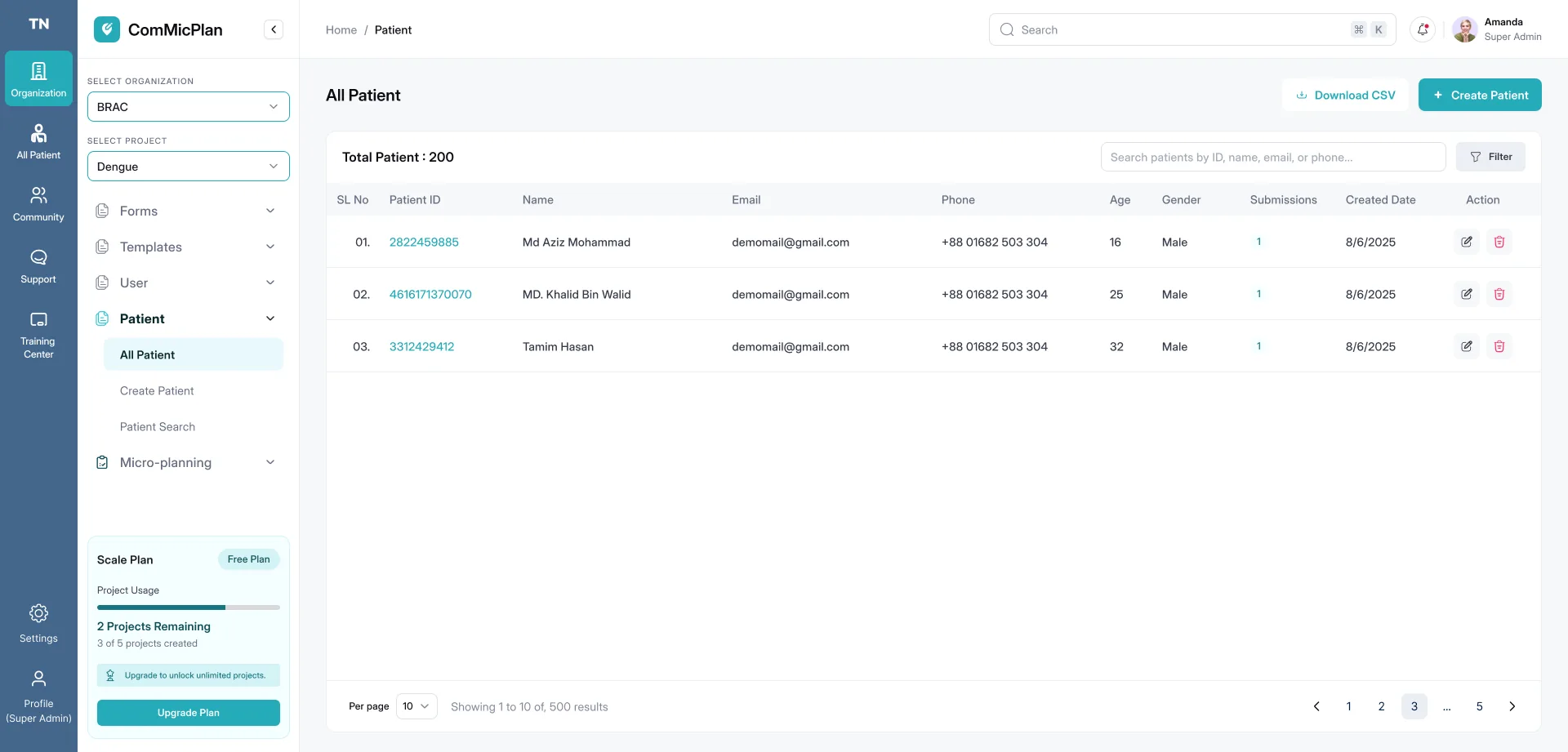The image size is (1568, 752).
Task: Go to page 2
Action: coord(1382,706)
